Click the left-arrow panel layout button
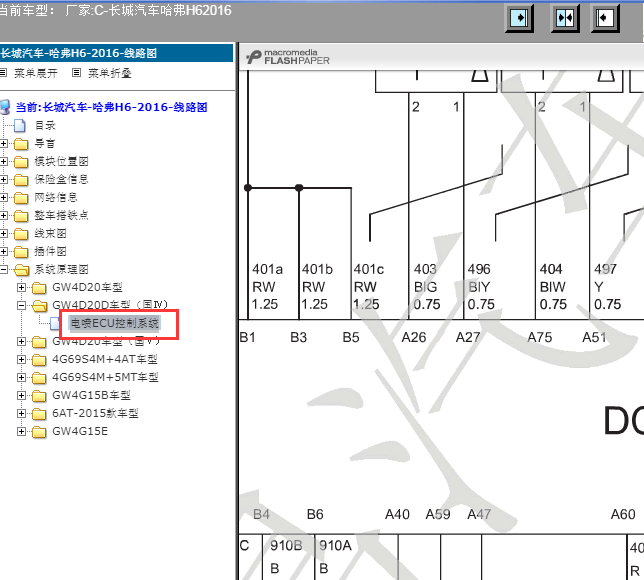Image resolution: width=644 pixels, height=580 pixels. [x=605, y=18]
